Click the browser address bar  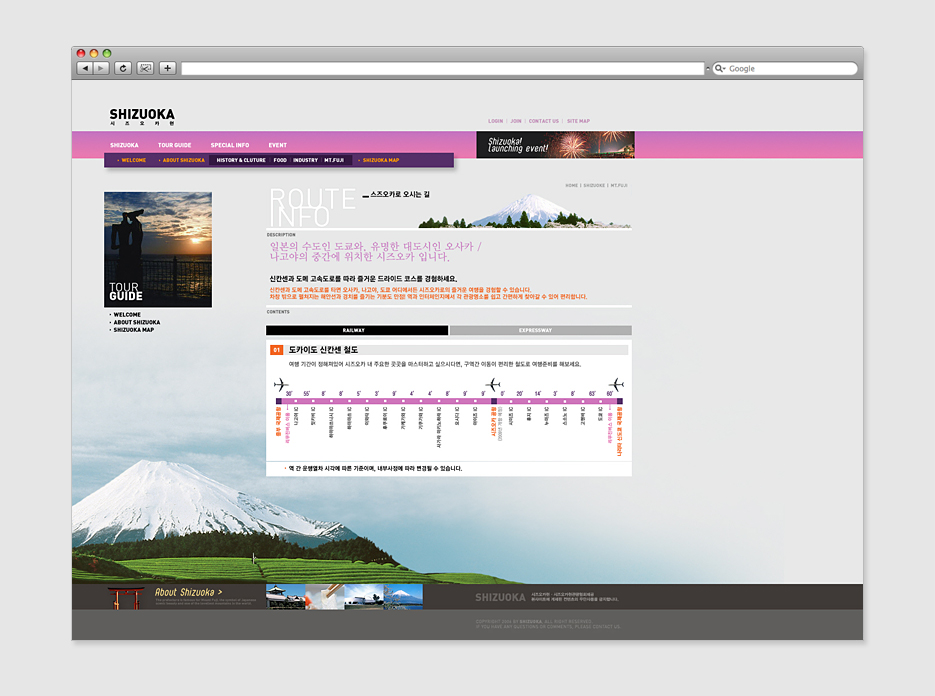442,69
